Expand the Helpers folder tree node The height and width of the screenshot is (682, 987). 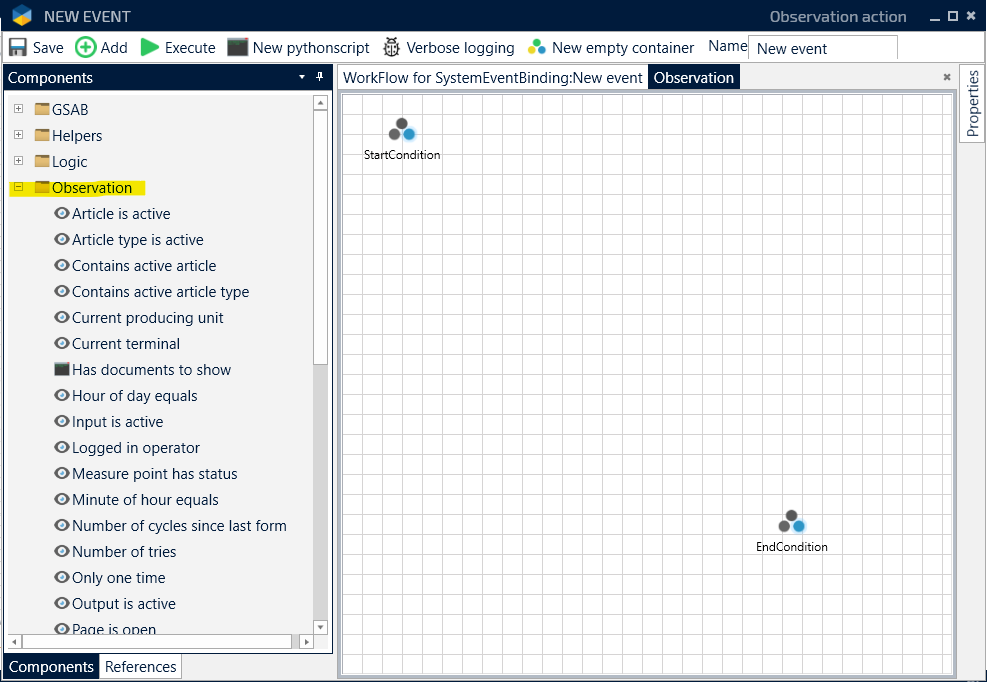18,135
